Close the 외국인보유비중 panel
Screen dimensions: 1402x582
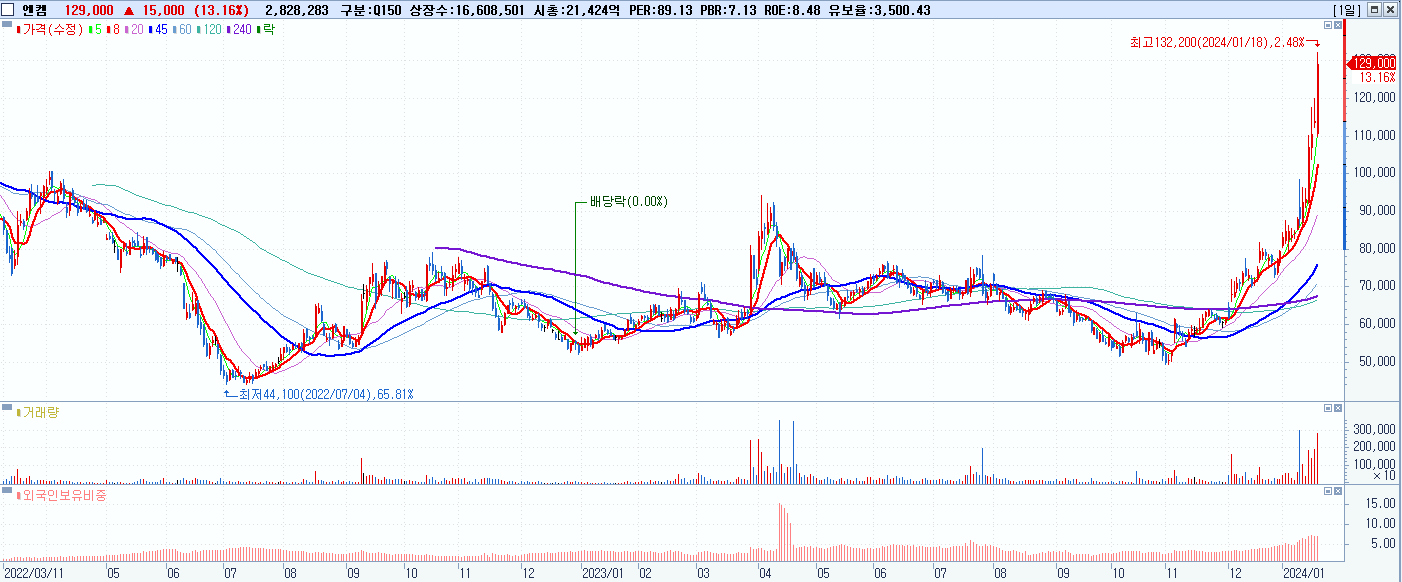click(1339, 492)
